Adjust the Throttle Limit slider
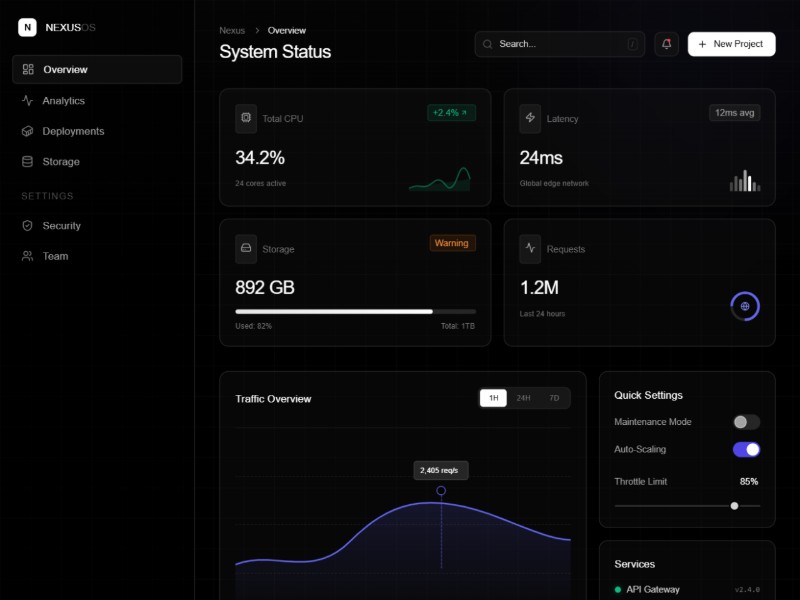The height and width of the screenshot is (600, 800). (x=735, y=505)
